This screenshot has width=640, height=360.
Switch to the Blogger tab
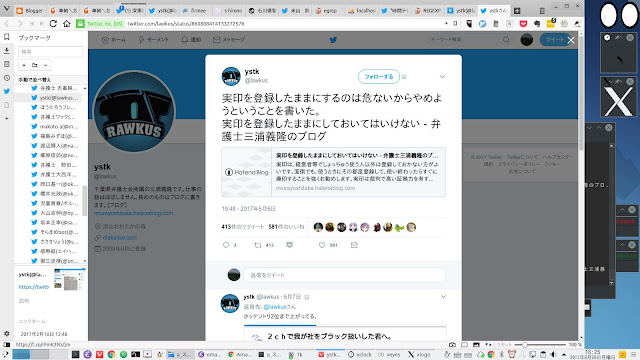[x=30, y=11]
